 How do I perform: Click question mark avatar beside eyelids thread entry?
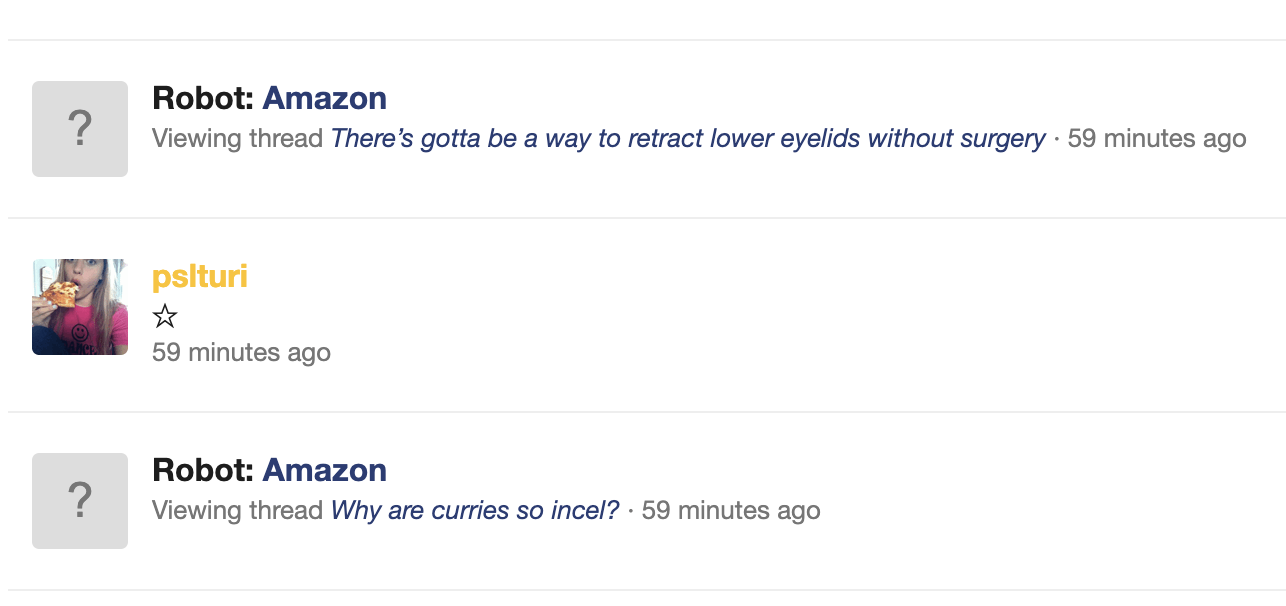point(80,129)
